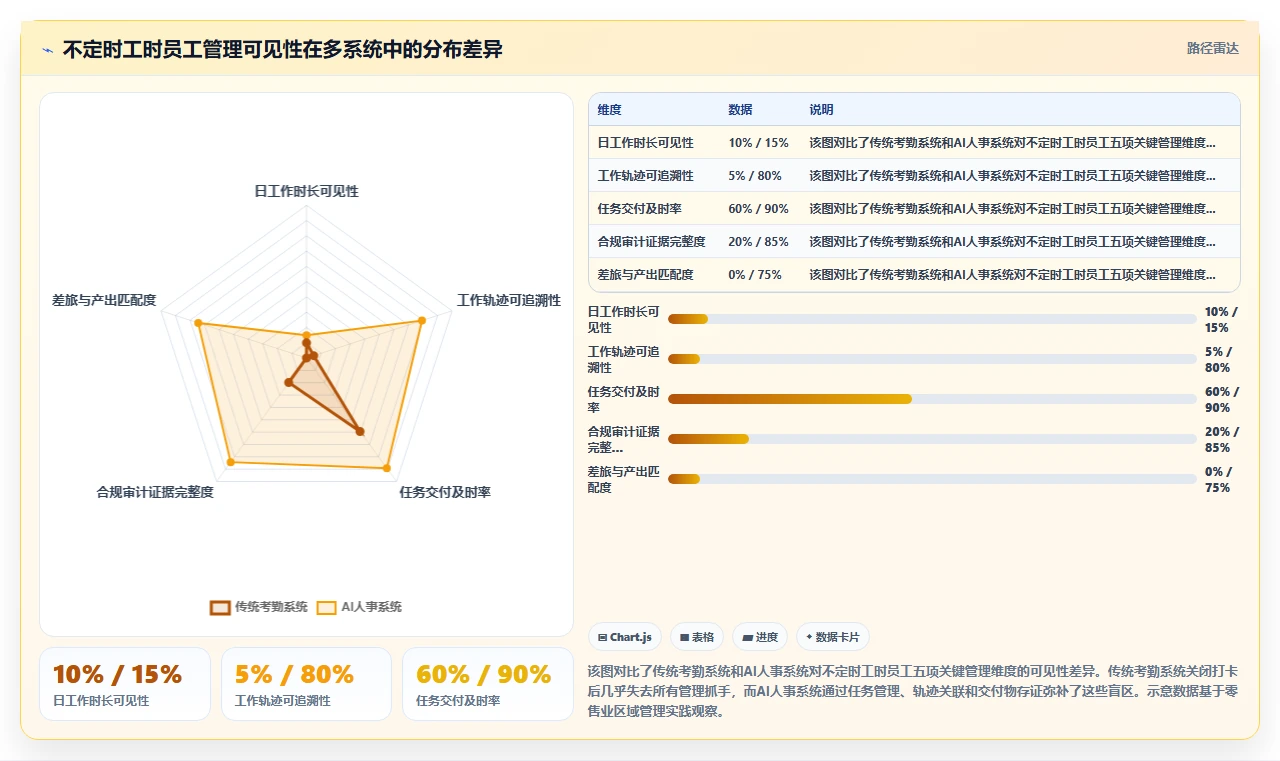Select the 数据卡片 tag chip

[x=833, y=637]
